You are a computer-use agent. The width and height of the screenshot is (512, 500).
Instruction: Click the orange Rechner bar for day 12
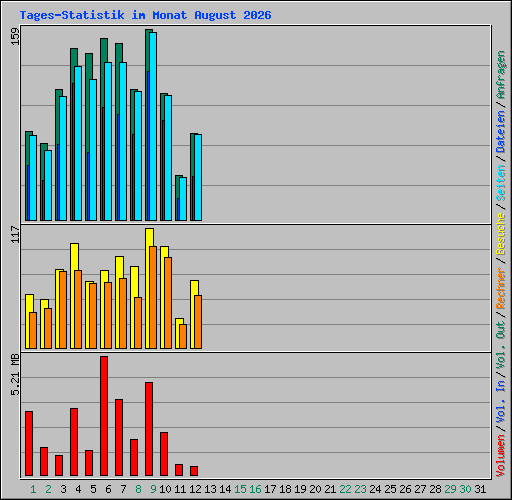(x=198, y=322)
